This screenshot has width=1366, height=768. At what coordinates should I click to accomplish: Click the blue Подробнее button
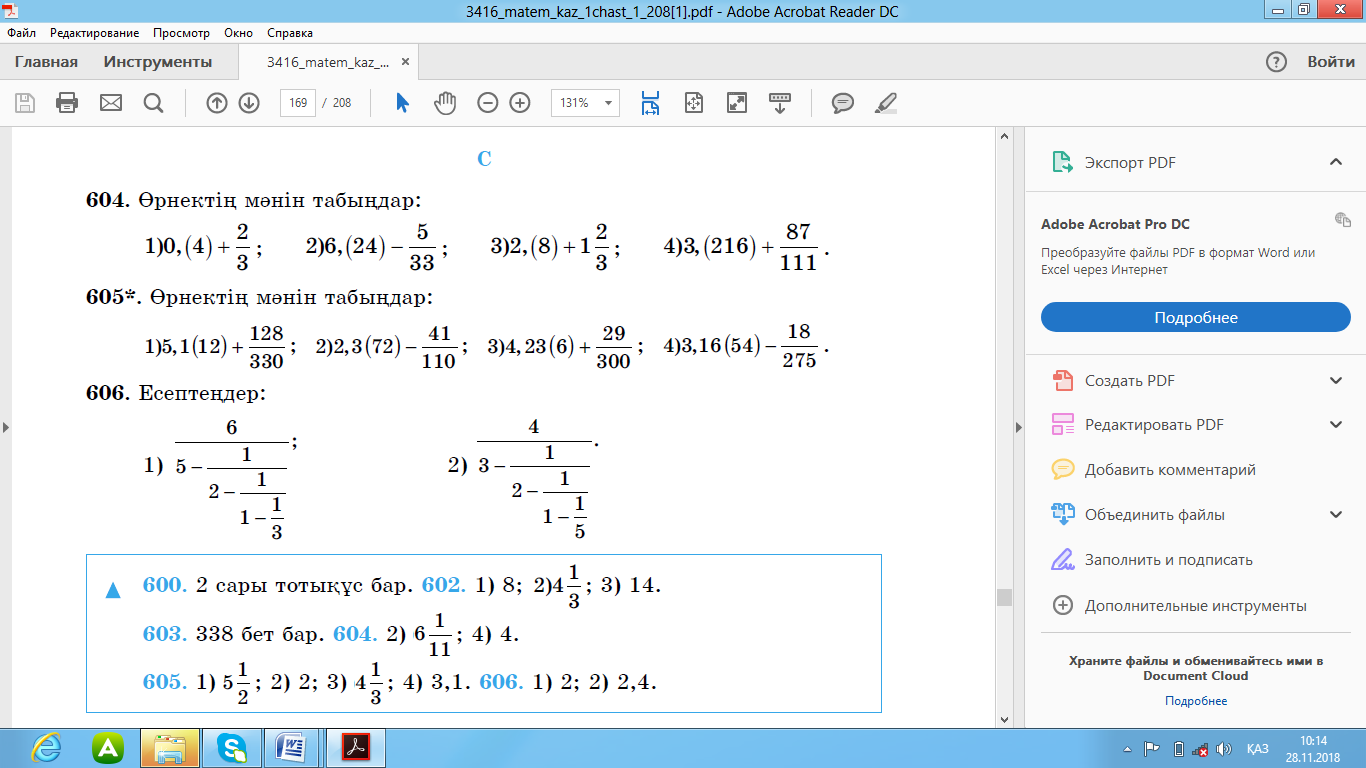point(1196,318)
